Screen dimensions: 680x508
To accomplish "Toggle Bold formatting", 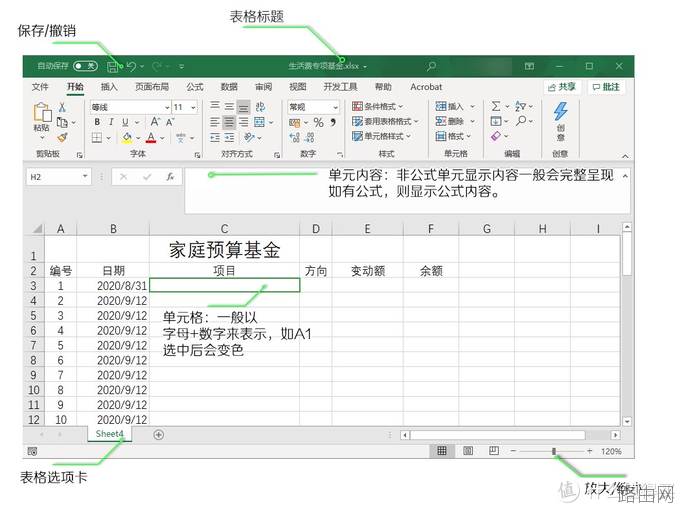I will [x=97, y=122].
